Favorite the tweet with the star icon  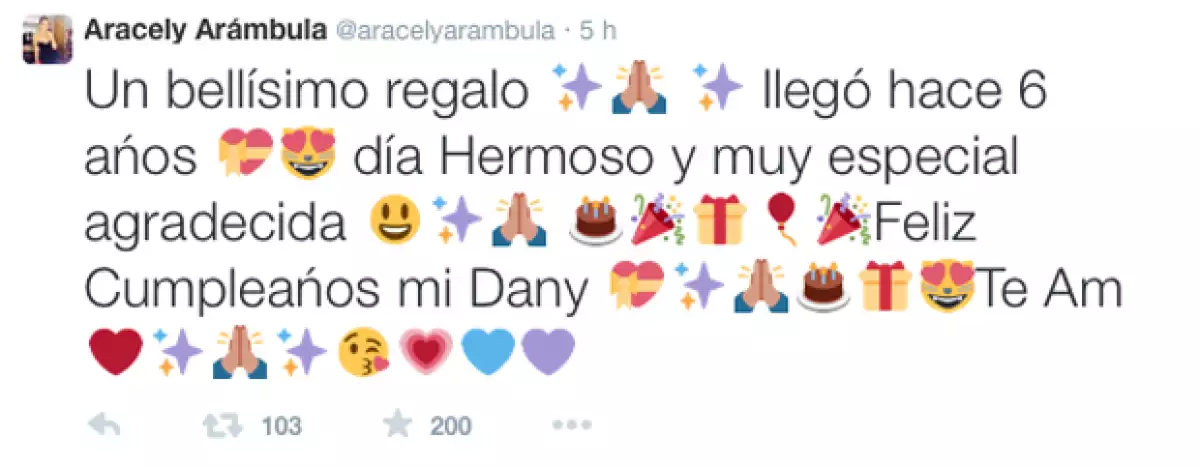click(398, 425)
